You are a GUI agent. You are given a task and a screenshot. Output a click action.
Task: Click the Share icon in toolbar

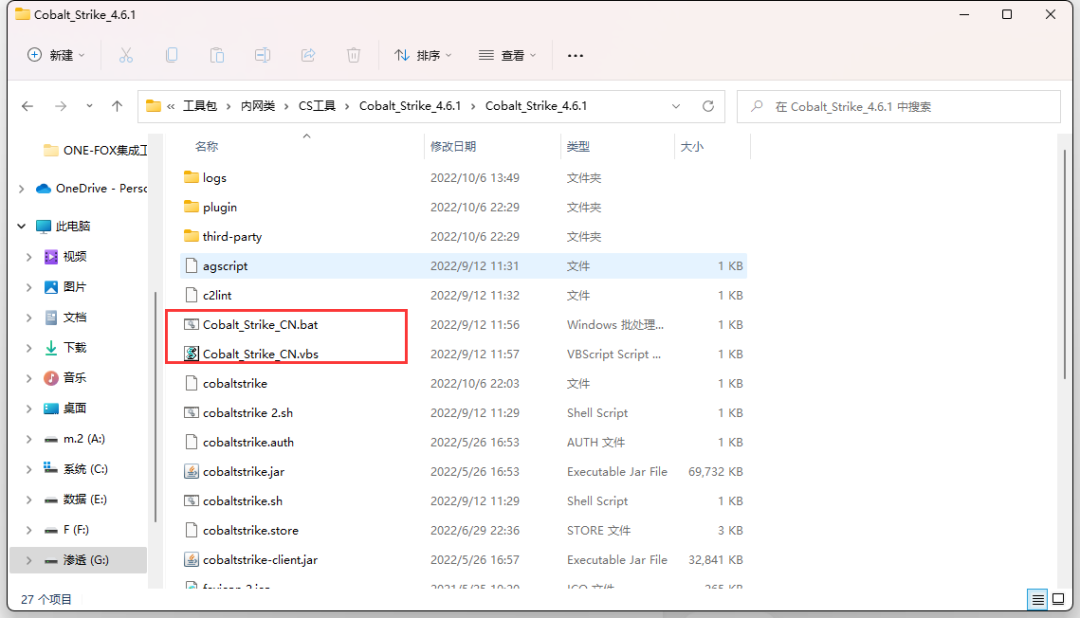308,55
